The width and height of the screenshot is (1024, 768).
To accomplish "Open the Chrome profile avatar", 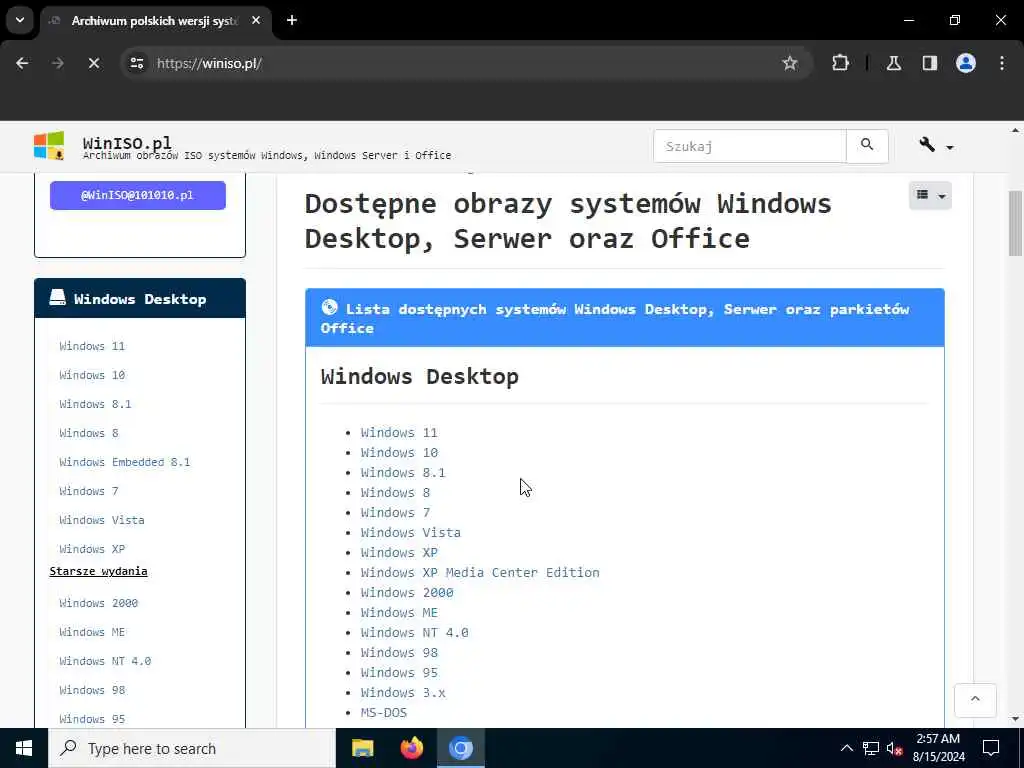I will point(966,63).
